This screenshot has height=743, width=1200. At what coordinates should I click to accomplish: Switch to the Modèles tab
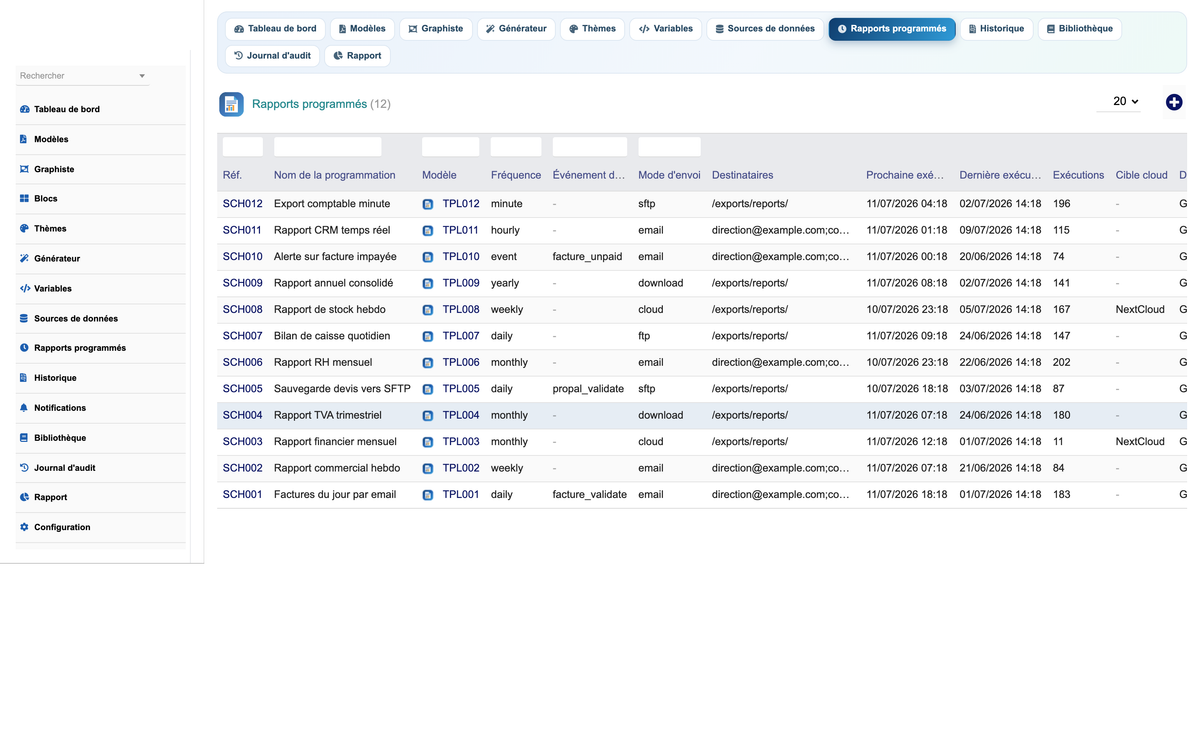(361, 29)
